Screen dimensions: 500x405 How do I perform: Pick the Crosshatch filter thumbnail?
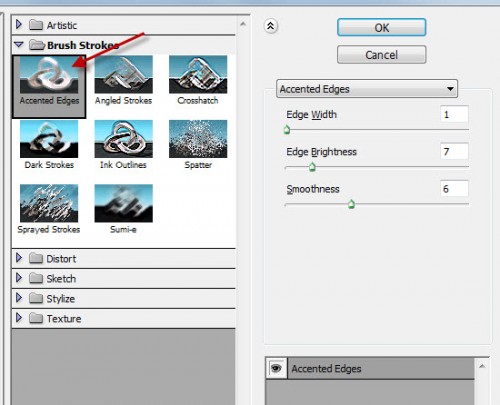(x=198, y=75)
